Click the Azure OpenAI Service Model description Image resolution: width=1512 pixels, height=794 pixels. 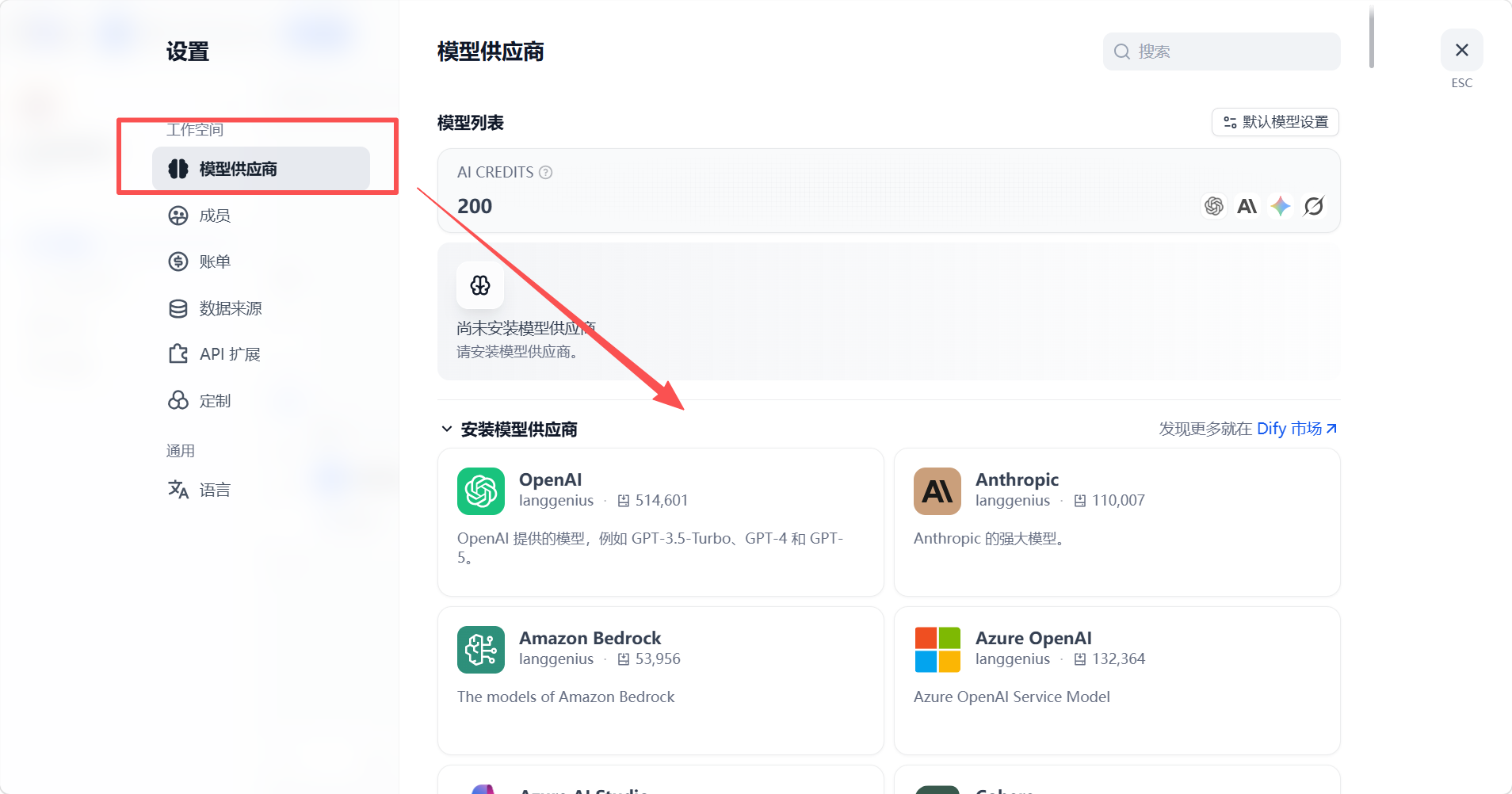[1012, 697]
